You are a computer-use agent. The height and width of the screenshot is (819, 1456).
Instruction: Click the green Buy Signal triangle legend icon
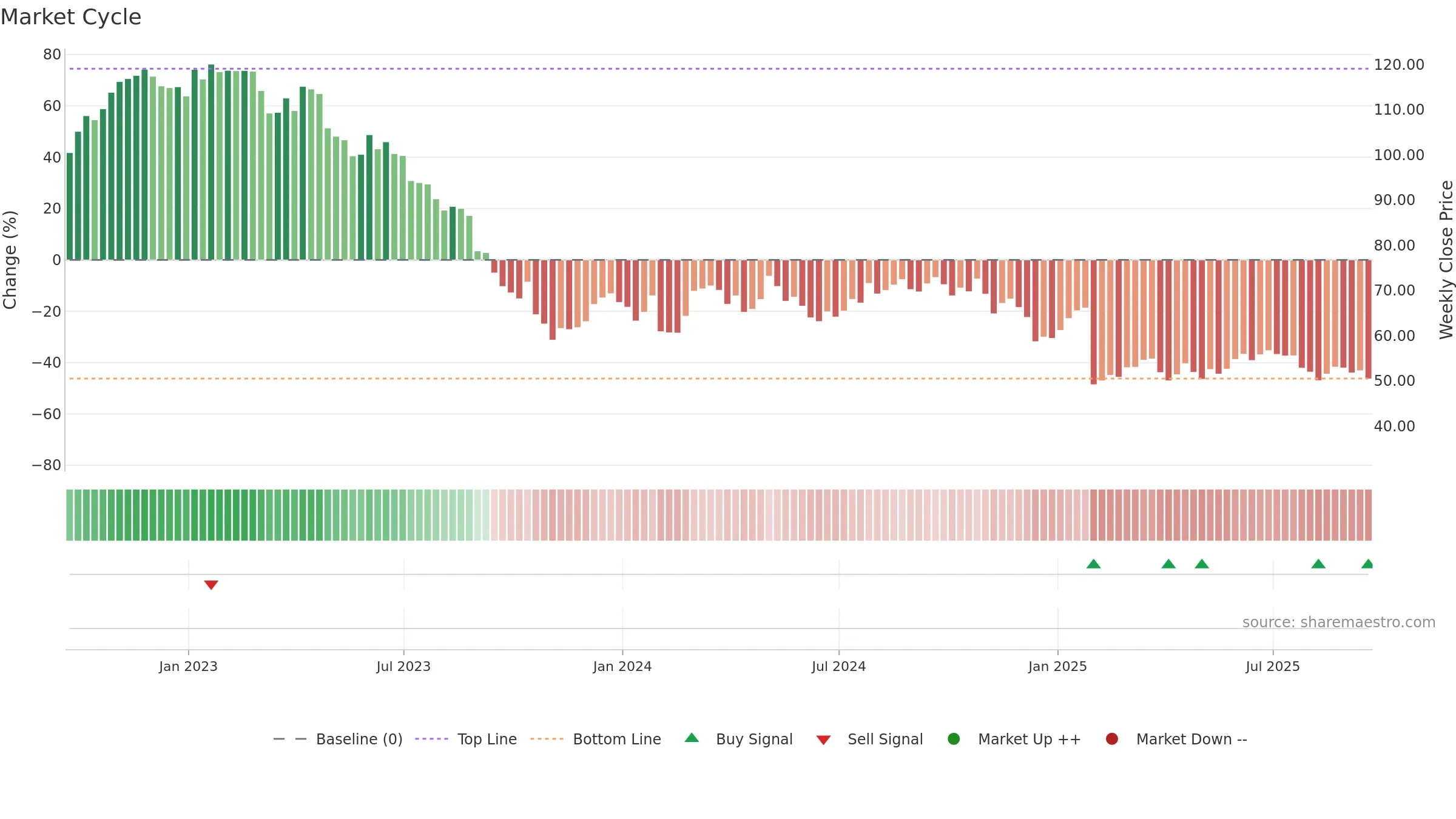pos(692,738)
